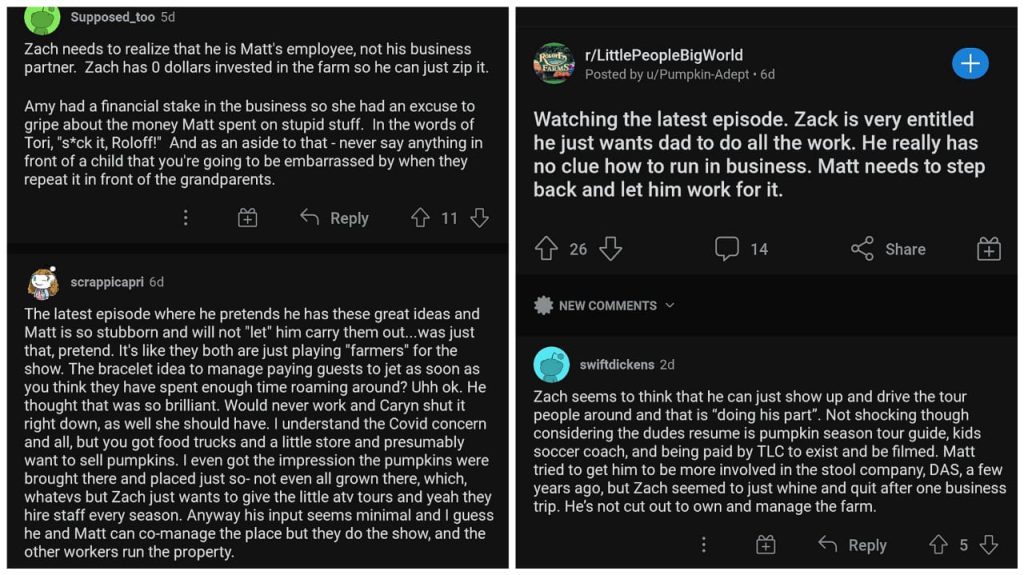Open the swiftdickens username profile
Screen dimensions: 1024x575
[617, 365]
